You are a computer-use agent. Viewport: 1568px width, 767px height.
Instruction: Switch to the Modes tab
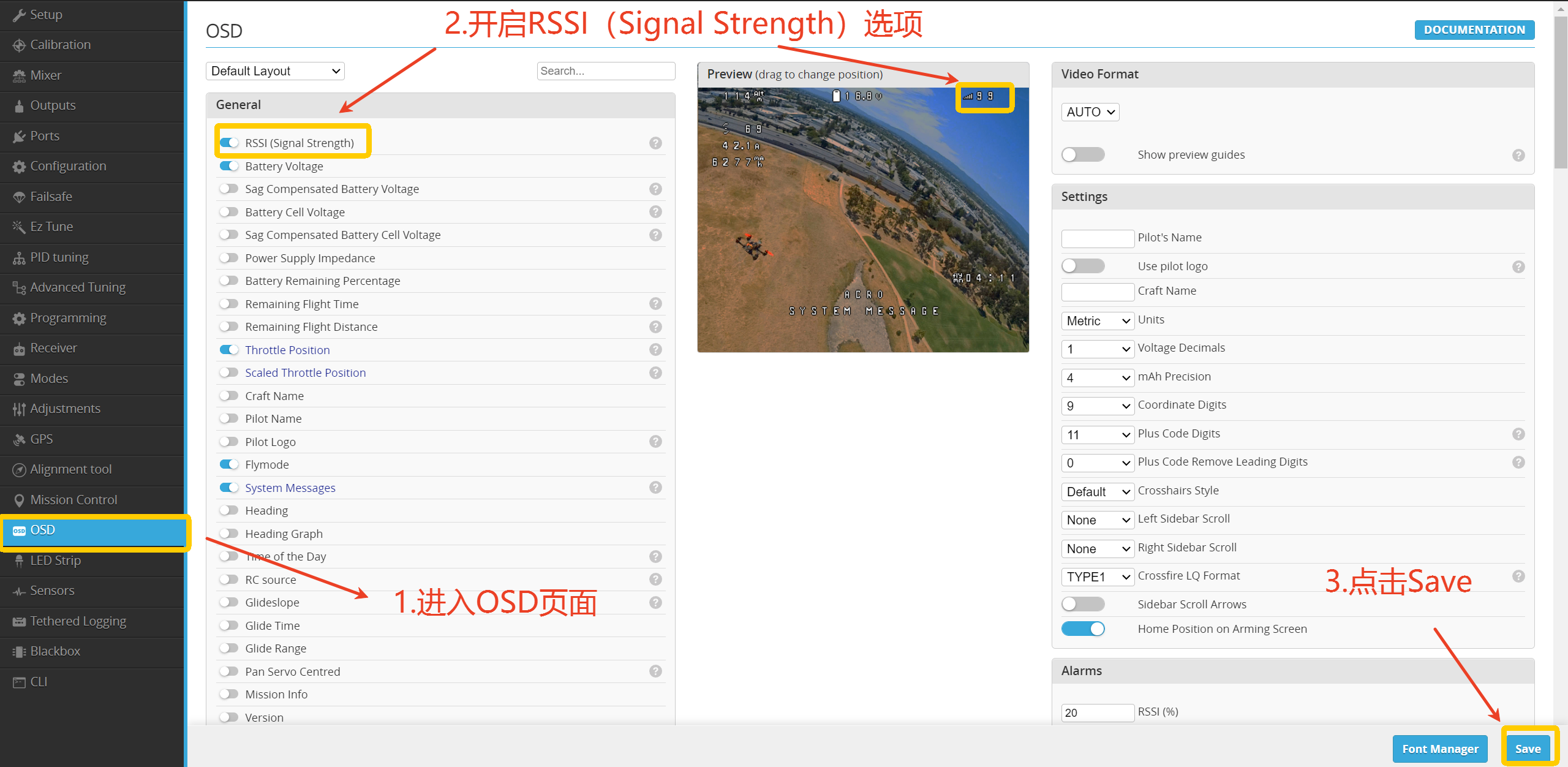pyautogui.click(x=92, y=379)
